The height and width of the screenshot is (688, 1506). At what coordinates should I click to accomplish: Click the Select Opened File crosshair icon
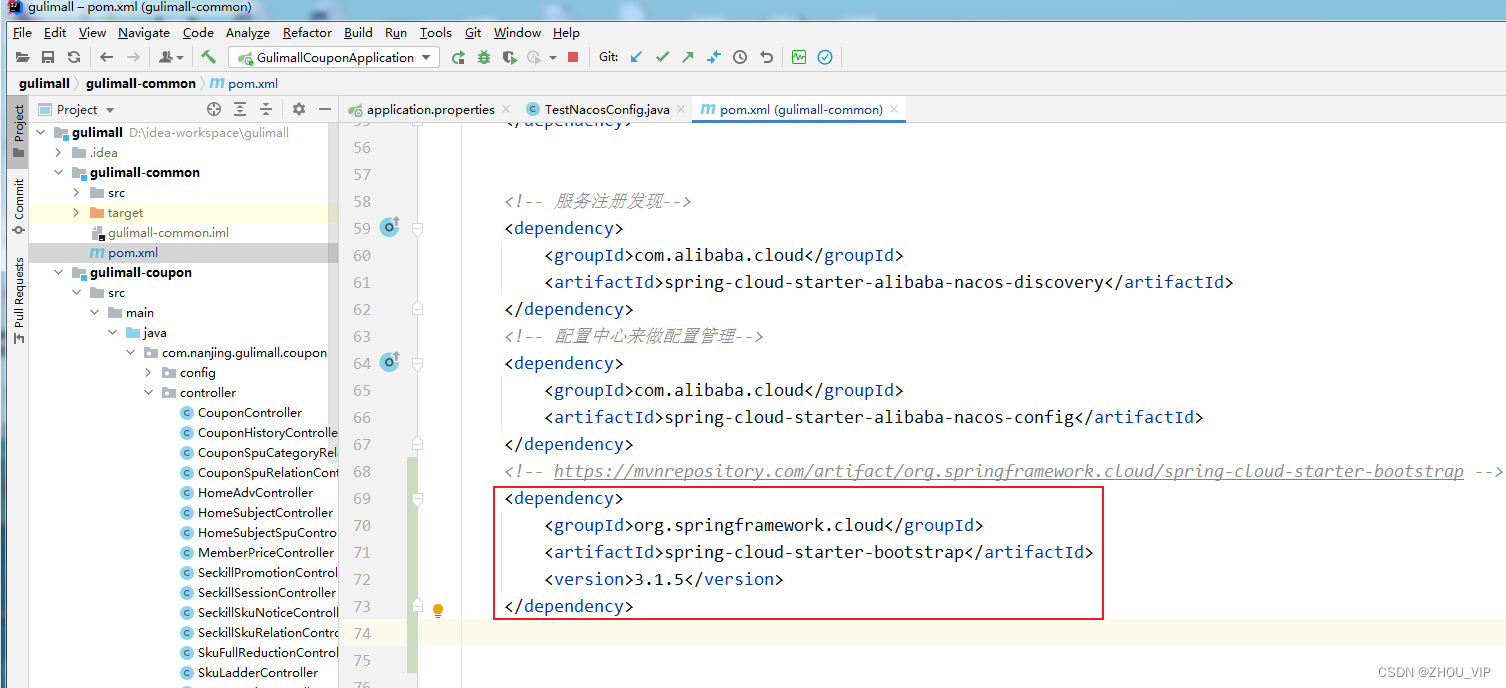tap(214, 109)
